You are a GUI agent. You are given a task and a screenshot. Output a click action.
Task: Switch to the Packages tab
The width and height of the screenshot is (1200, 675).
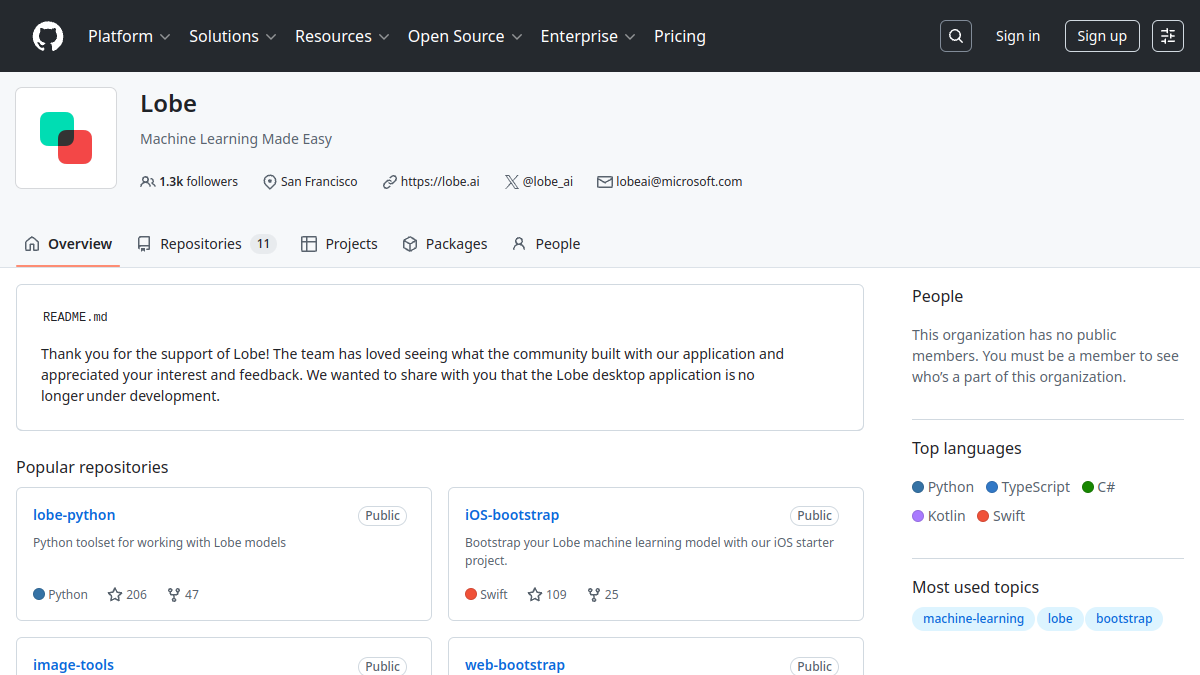tap(445, 244)
